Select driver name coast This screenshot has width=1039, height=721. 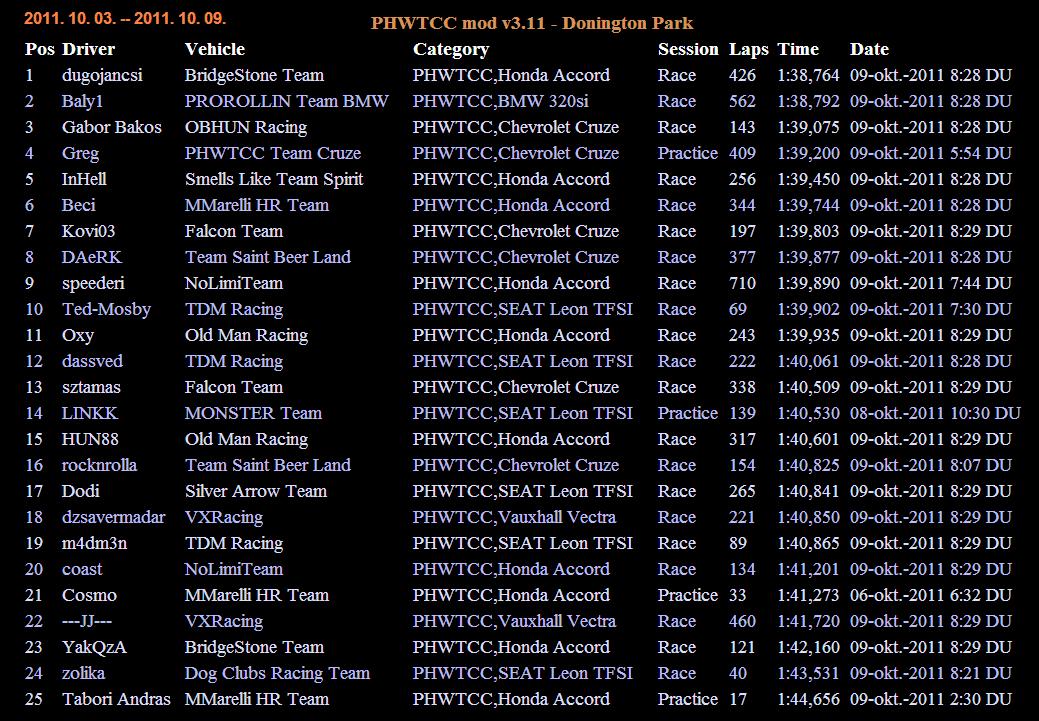pos(82,569)
